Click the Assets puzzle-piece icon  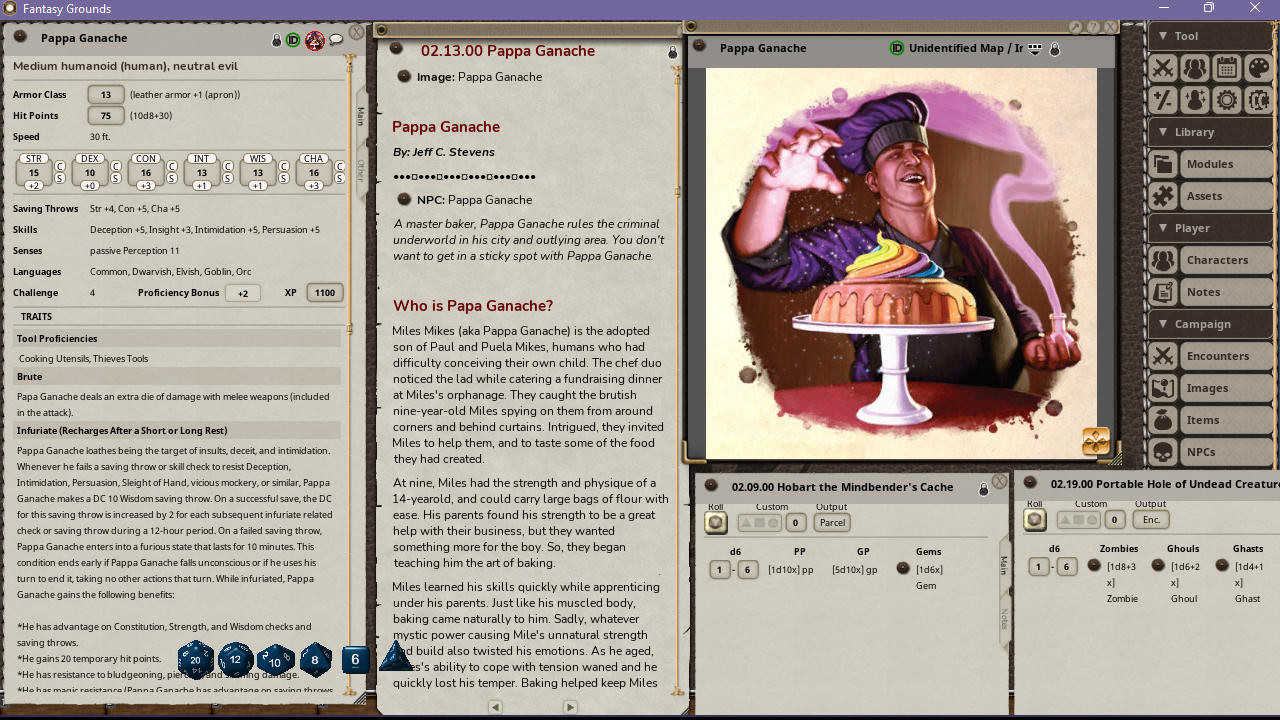(x=1163, y=195)
